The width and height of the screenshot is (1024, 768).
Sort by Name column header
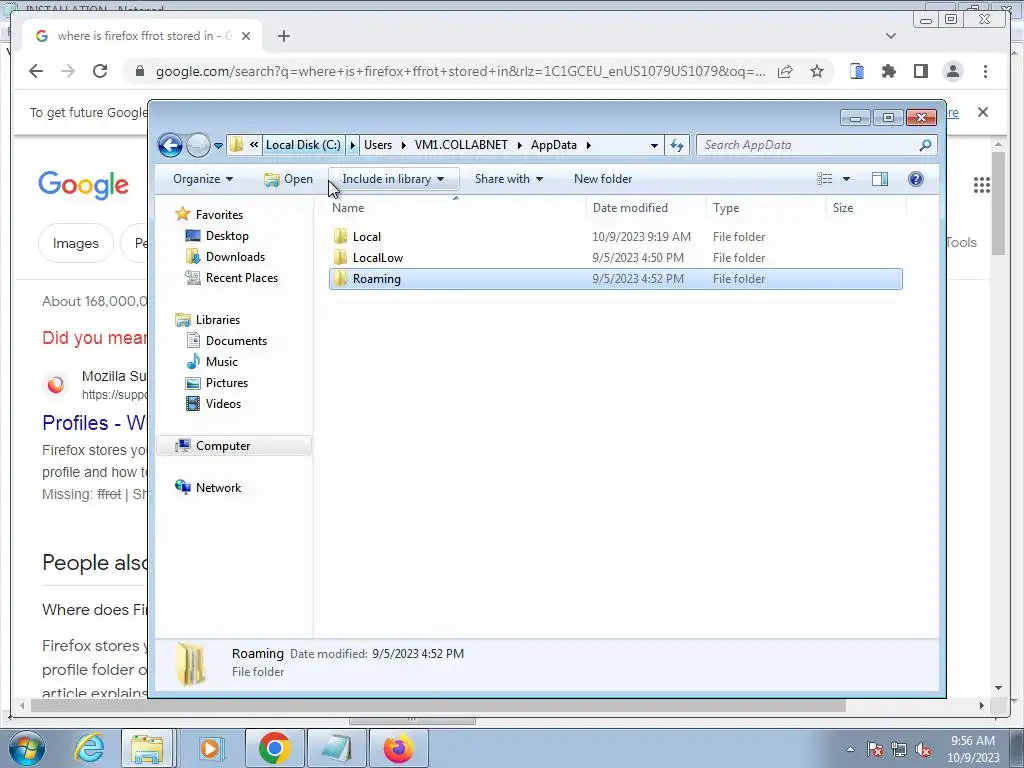point(456,208)
